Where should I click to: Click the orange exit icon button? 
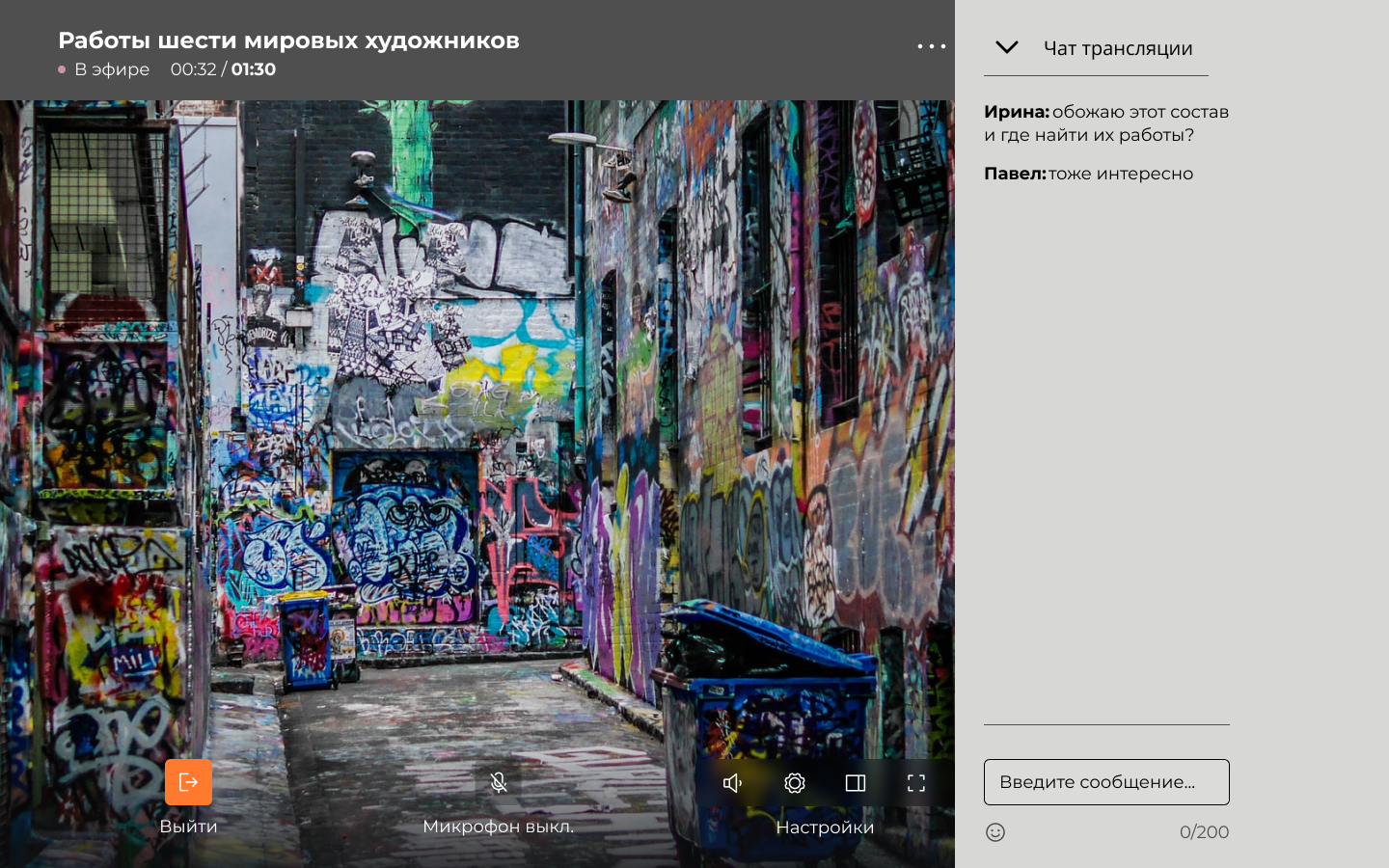coord(188,782)
